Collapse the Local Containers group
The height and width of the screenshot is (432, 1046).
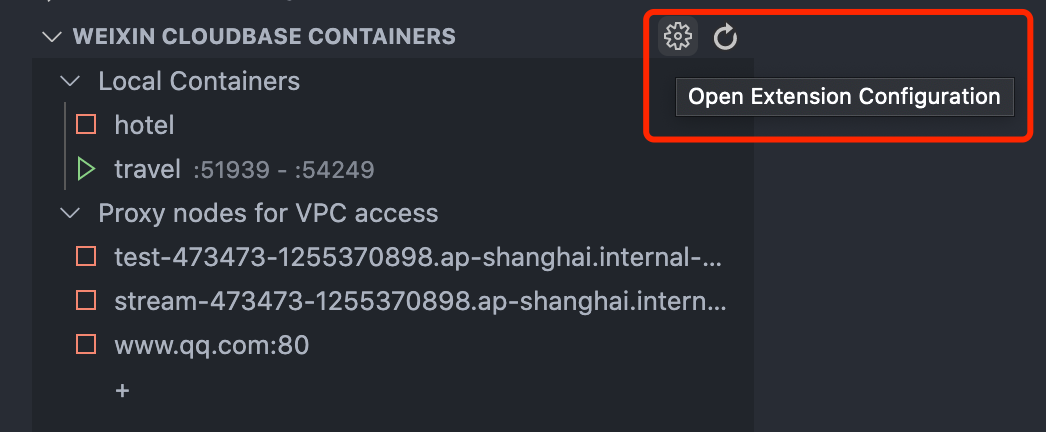[x=70, y=81]
